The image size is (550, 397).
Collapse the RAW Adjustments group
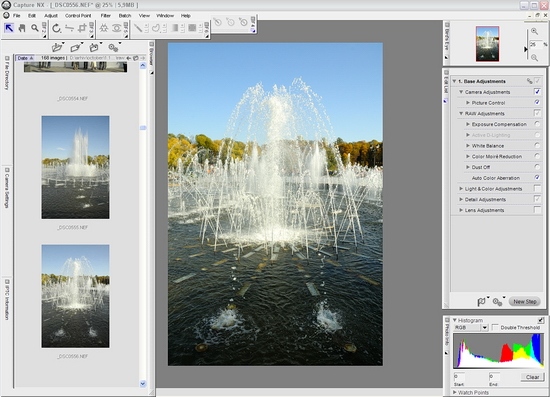(461, 113)
